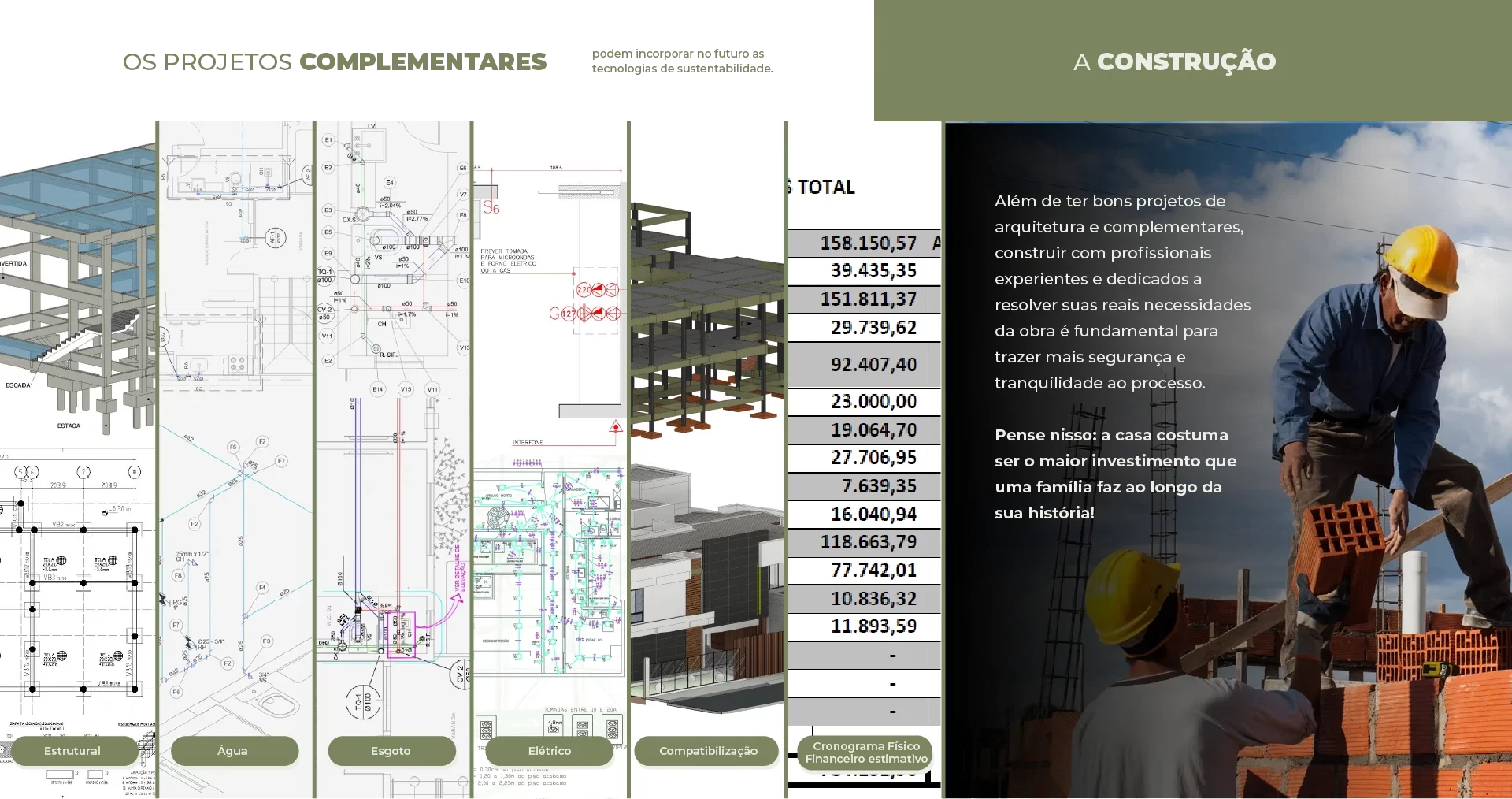Viewport: 1512px width, 799px height.
Task: Select the value 77.742,01
Action: coord(873,570)
